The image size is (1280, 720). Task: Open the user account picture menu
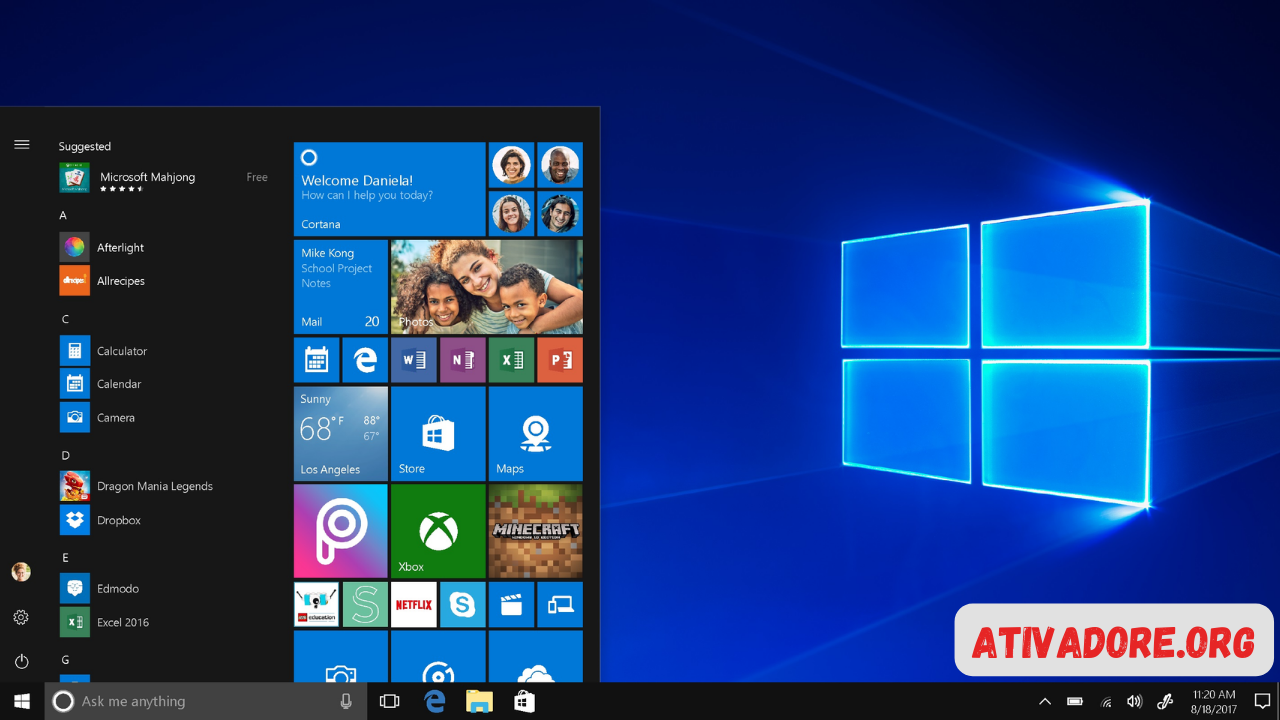click(x=21, y=572)
